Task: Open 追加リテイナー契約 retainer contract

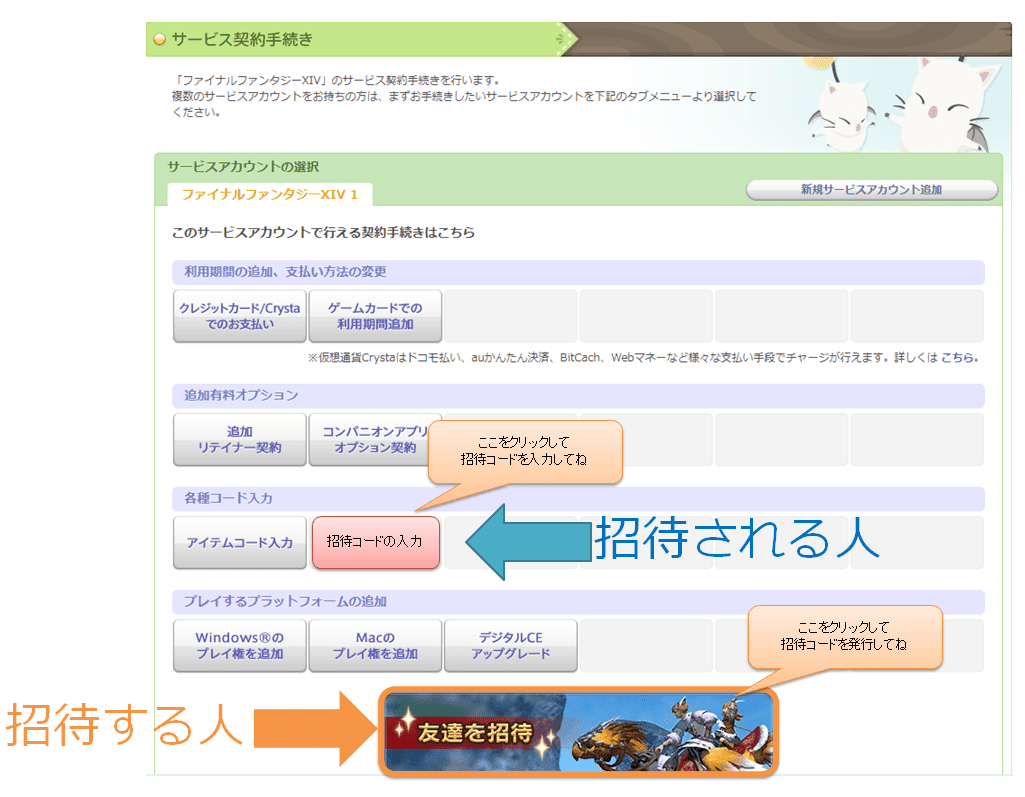Action: pyautogui.click(x=239, y=440)
